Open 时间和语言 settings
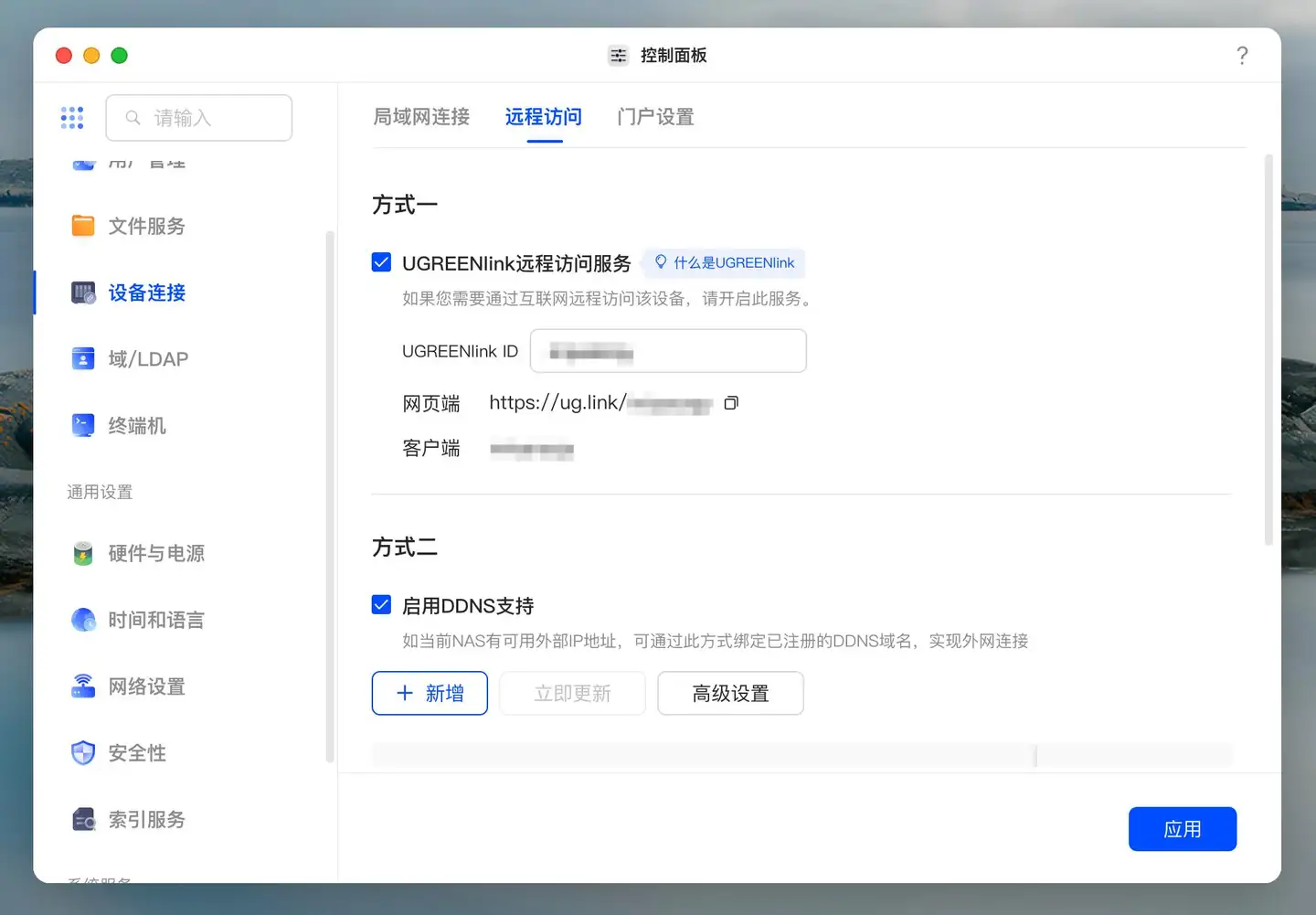This screenshot has height=915, width=1316. (x=156, y=621)
